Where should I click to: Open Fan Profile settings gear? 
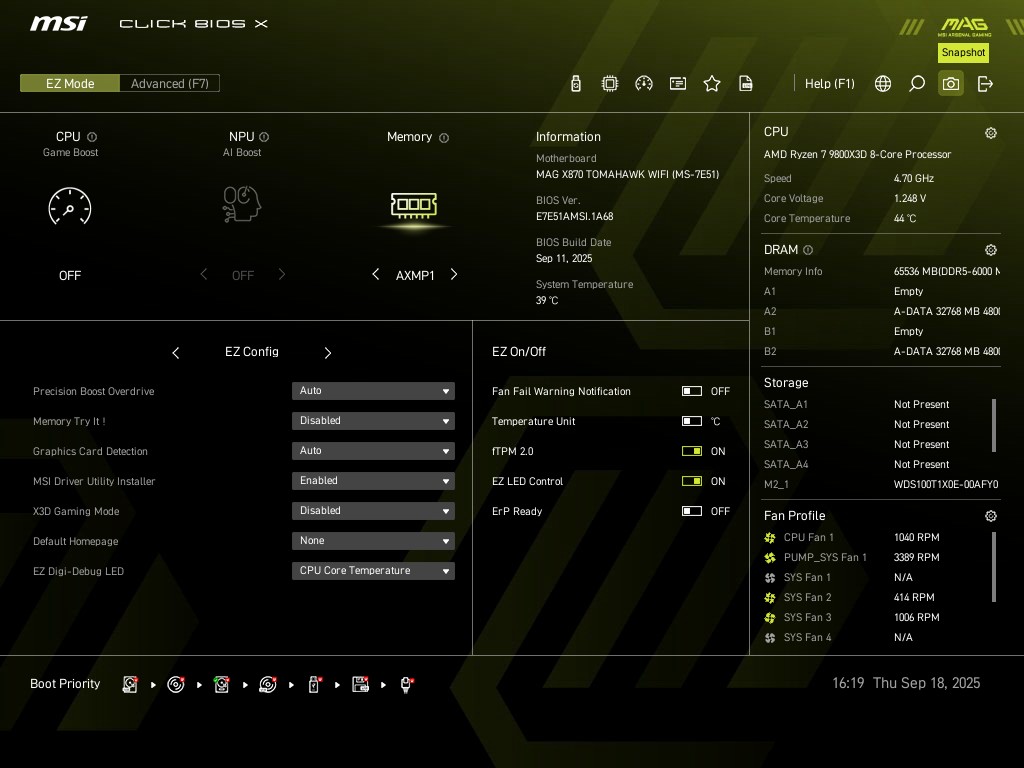pos(991,516)
